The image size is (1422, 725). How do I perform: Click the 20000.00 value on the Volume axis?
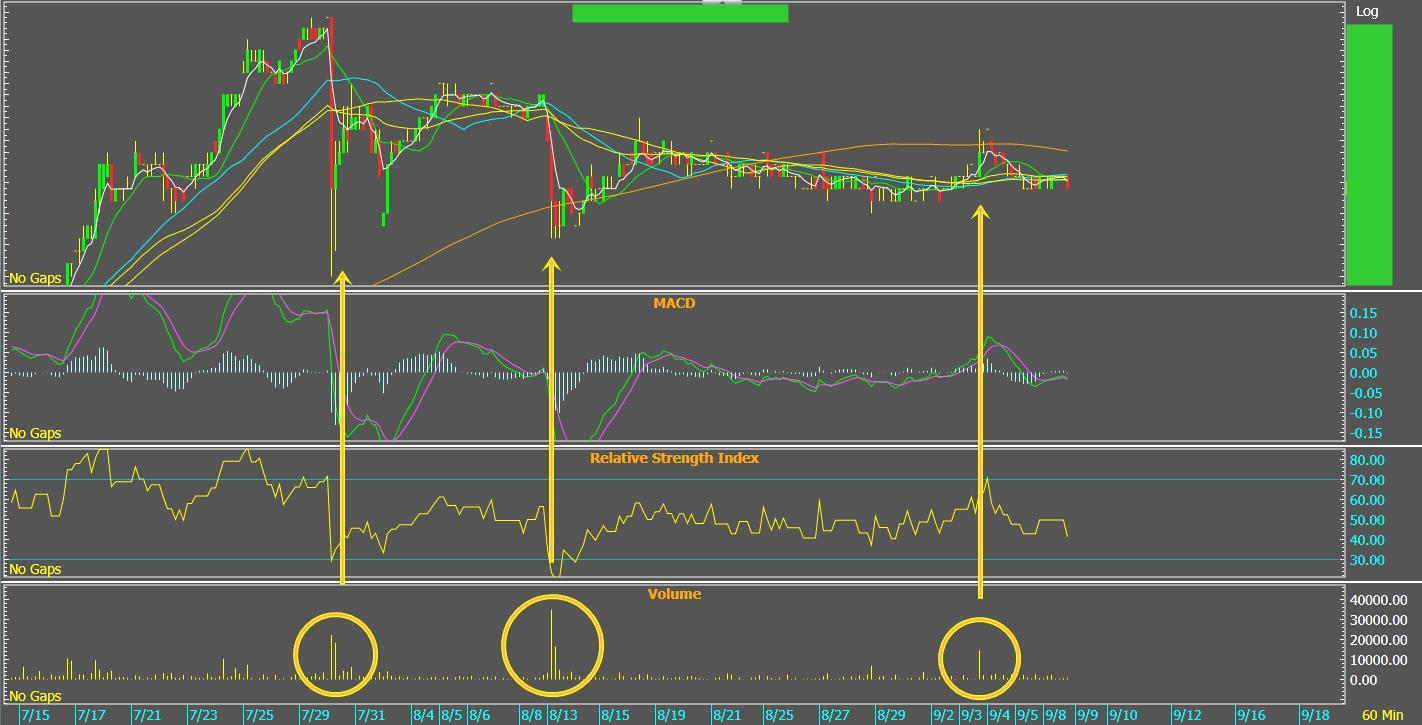click(1379, 640)
